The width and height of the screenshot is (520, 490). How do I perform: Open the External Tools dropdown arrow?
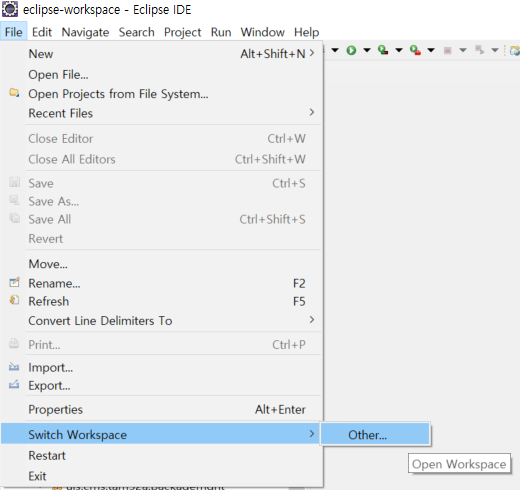pos(431,50)
